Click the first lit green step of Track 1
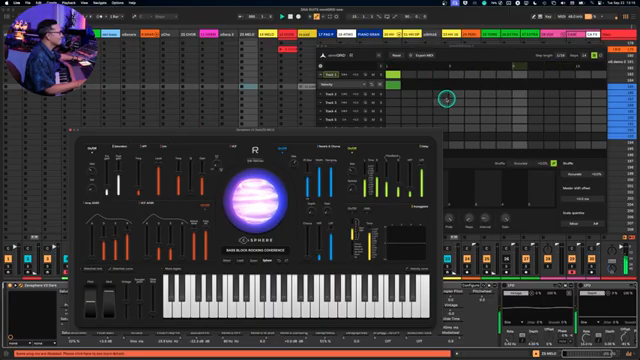 tap(393, 75)
